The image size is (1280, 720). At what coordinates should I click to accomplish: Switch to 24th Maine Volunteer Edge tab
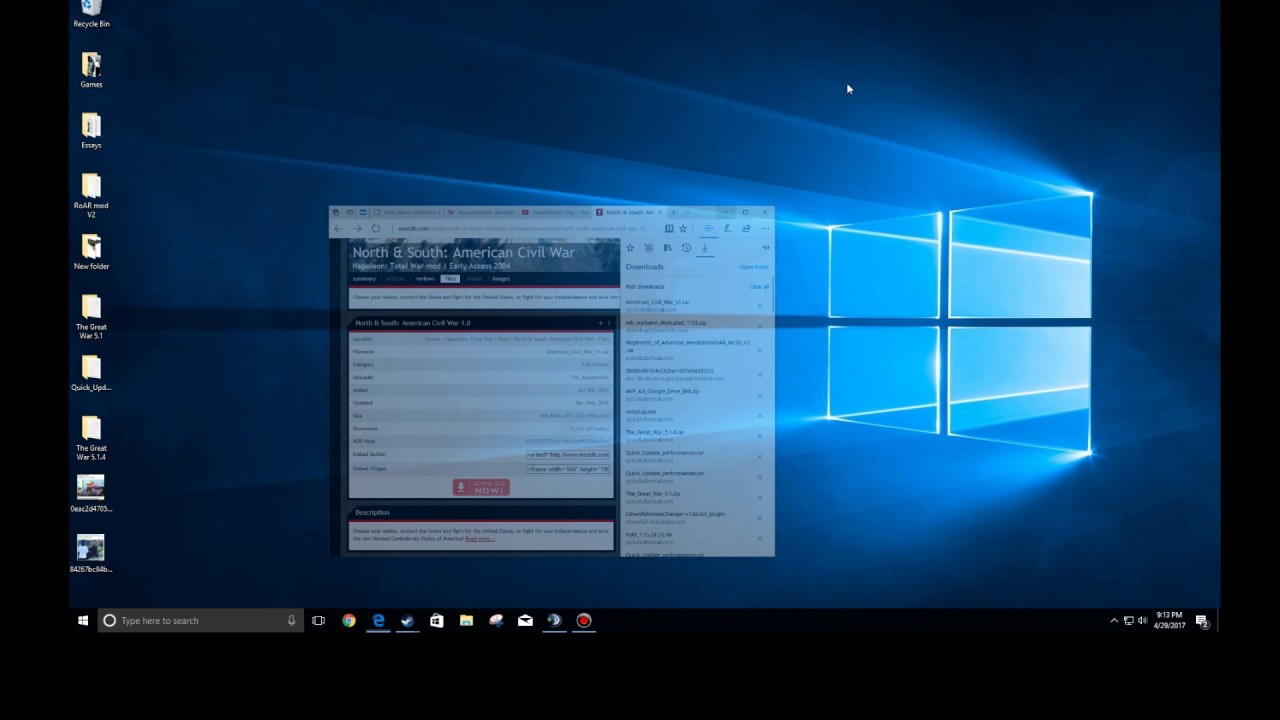tap(407, 212)
